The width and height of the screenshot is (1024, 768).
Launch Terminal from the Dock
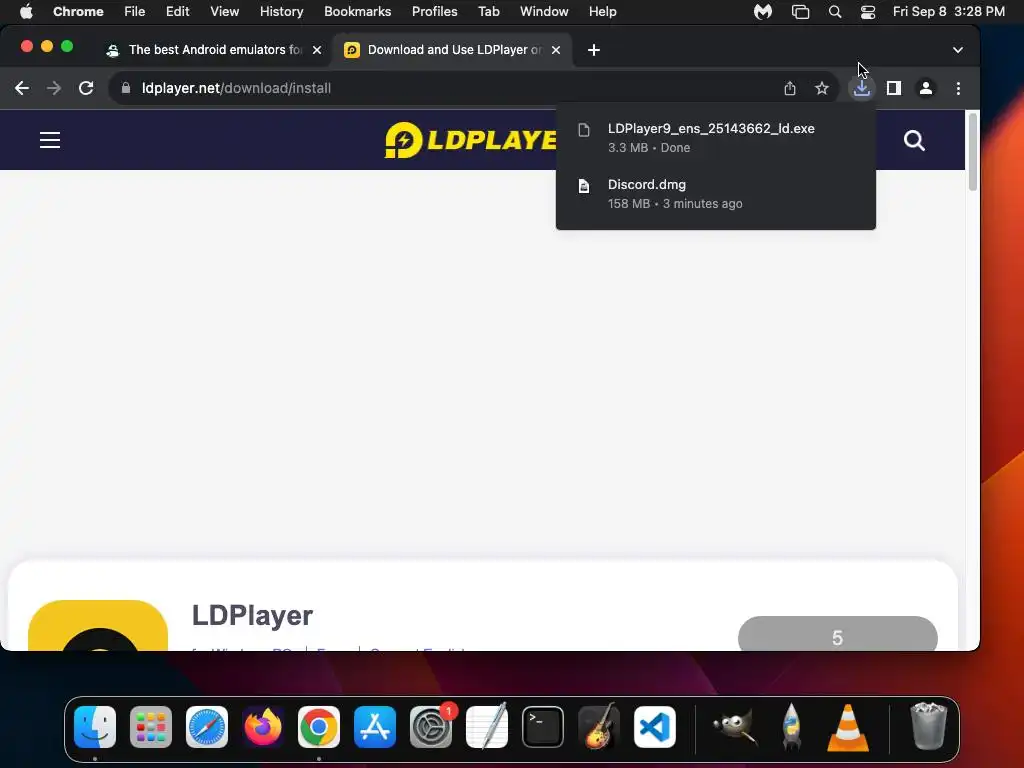pos(543,727)
